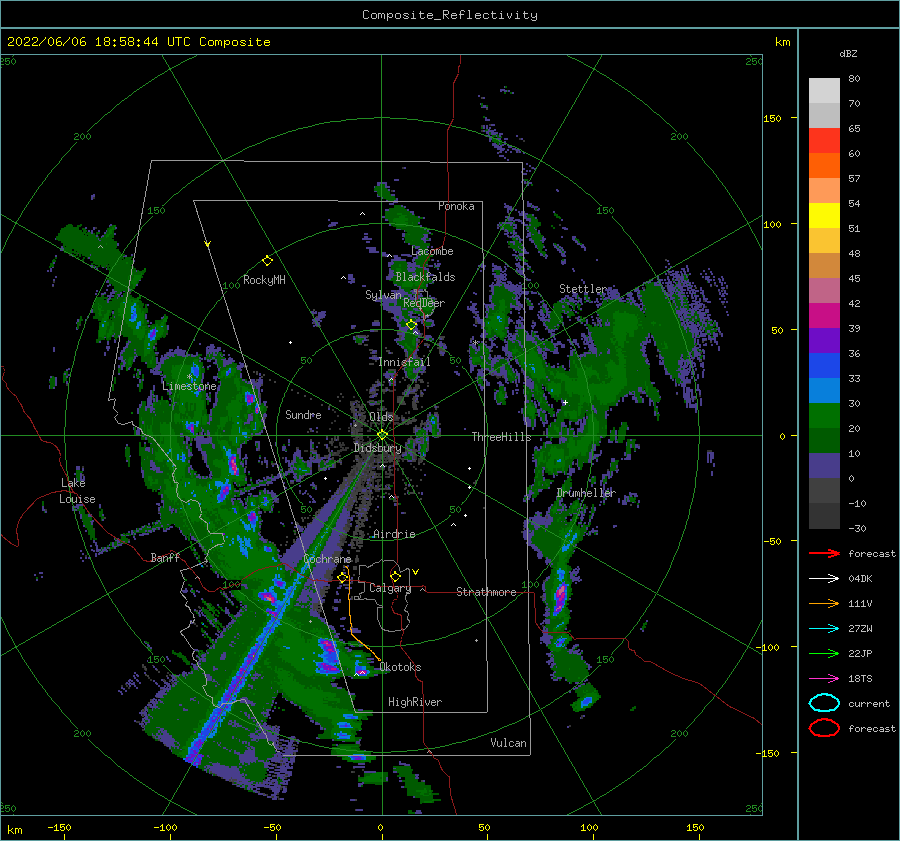Click the 42 dBZ magenta swatch
900x841 pixels.
tap(824, 316)
